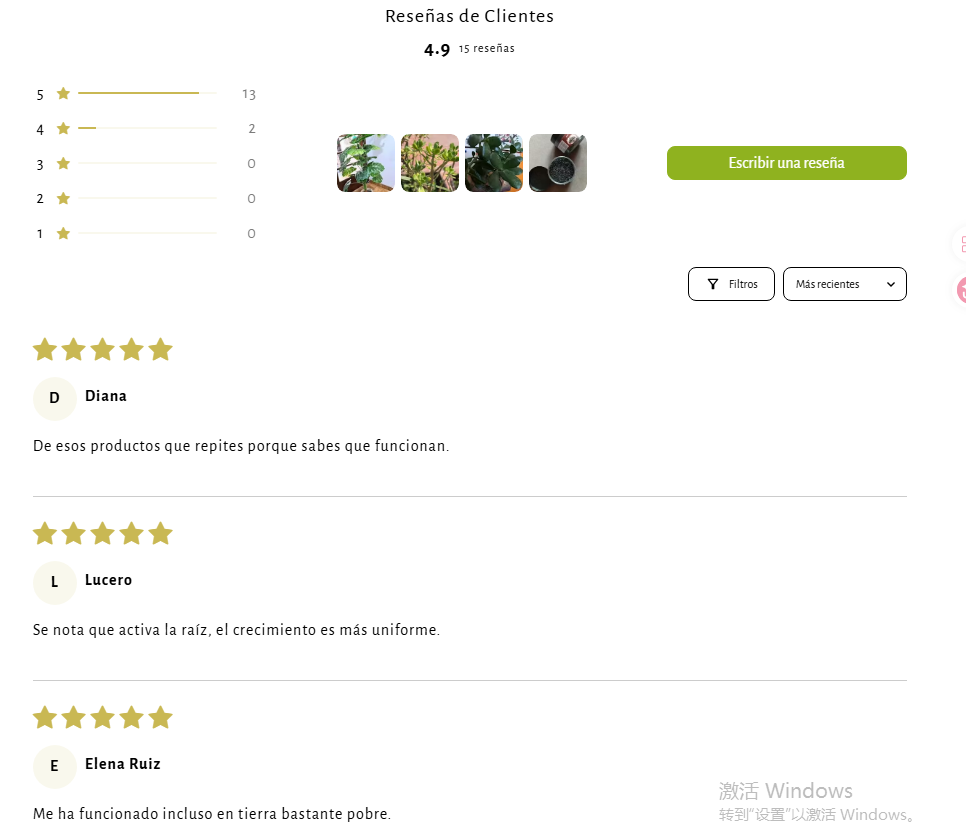966x837 pixels.
Task: Click the star icon in the 3-star row
Action: (x=63, y=164)
